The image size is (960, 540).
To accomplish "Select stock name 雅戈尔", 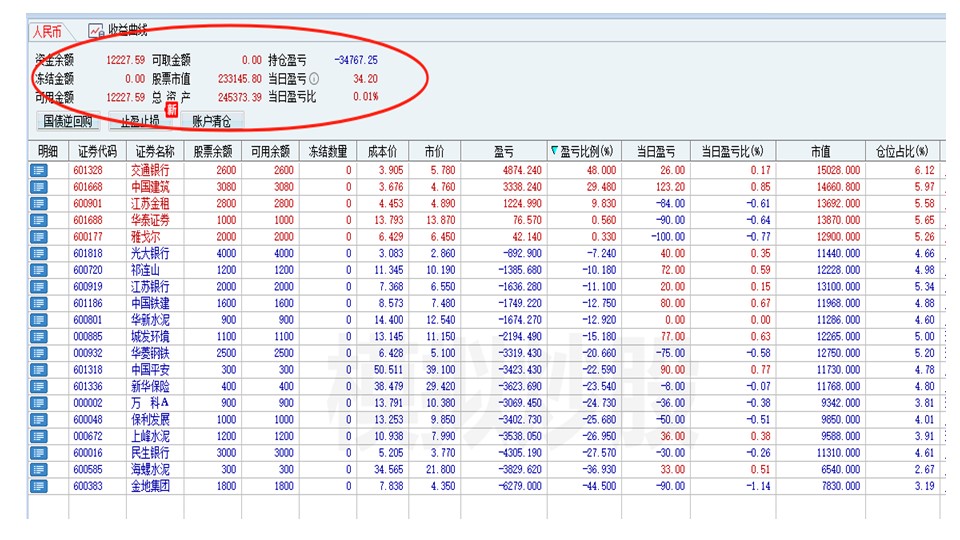I will [145, 236].
